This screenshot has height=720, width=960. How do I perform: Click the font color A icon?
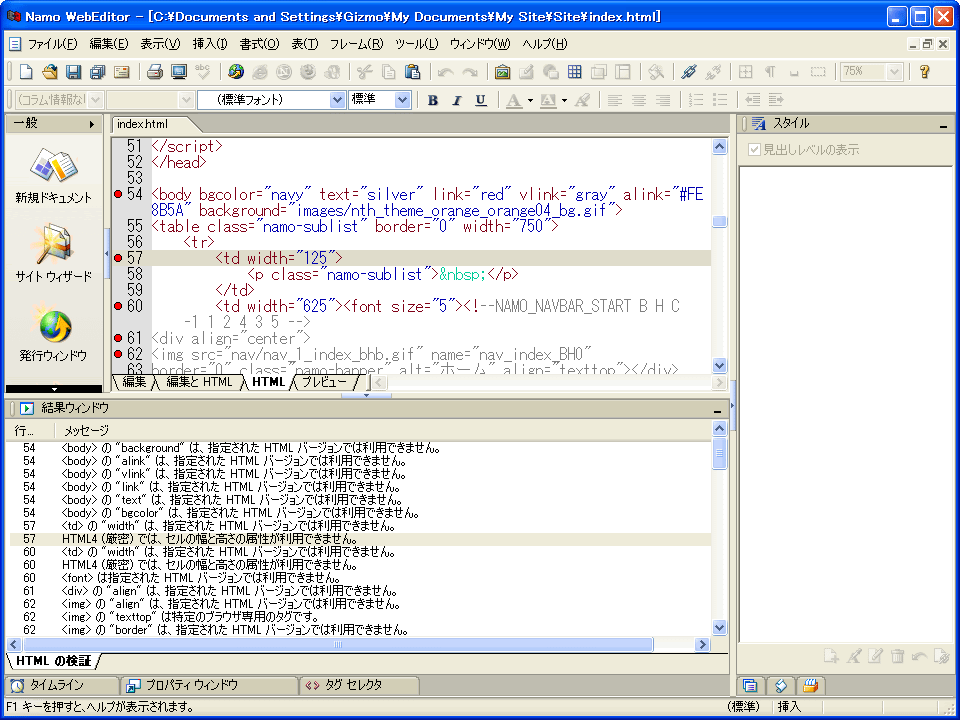point(514,100)
